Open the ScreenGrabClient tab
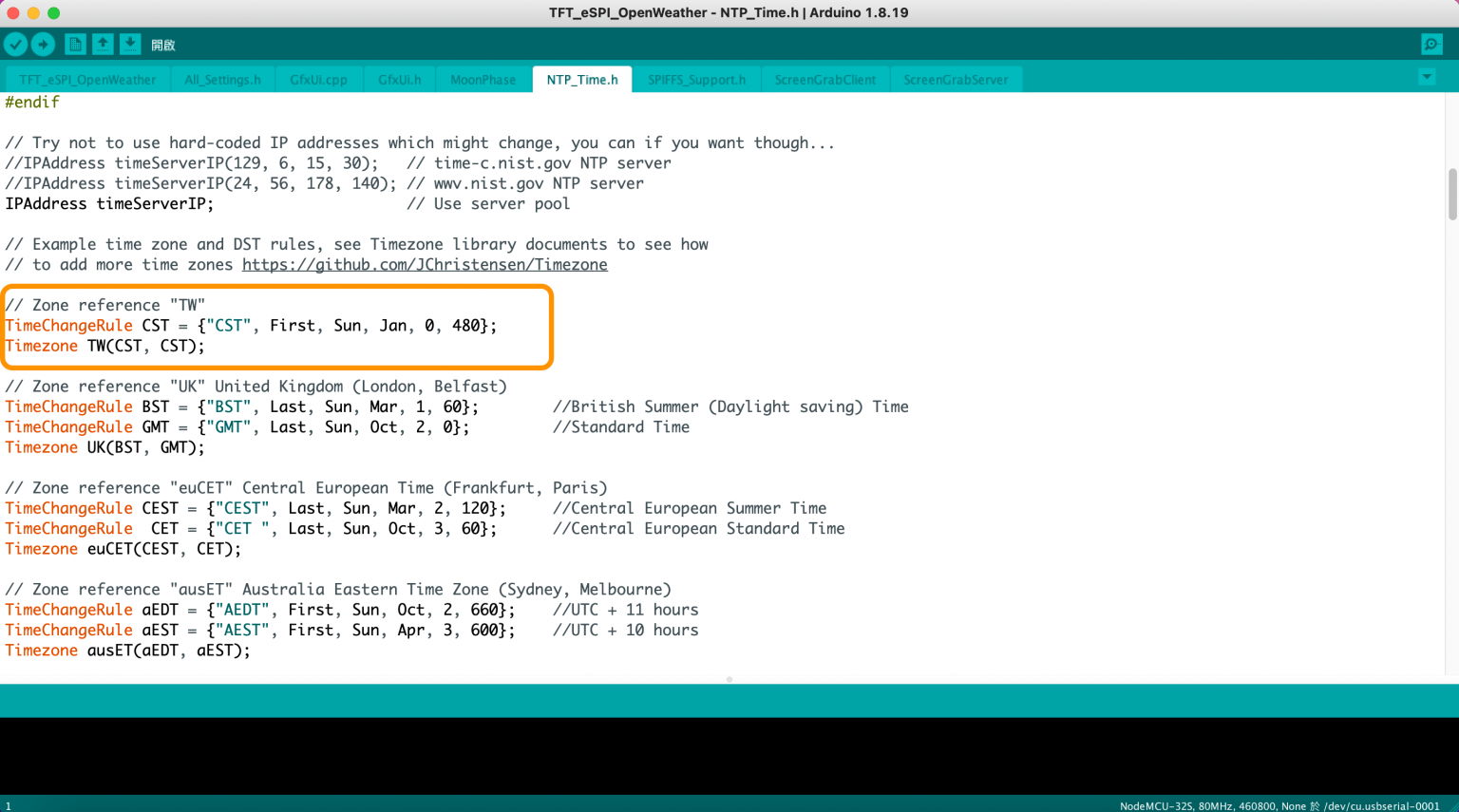This screenshot has width=1459, height=812. click(824, 80)
